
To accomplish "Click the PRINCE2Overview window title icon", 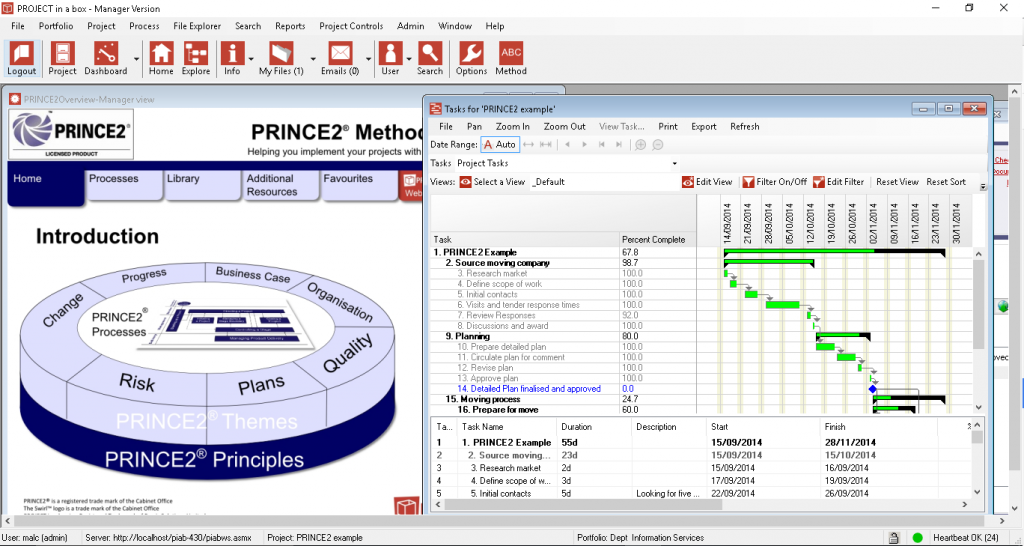I will [14, 99].
